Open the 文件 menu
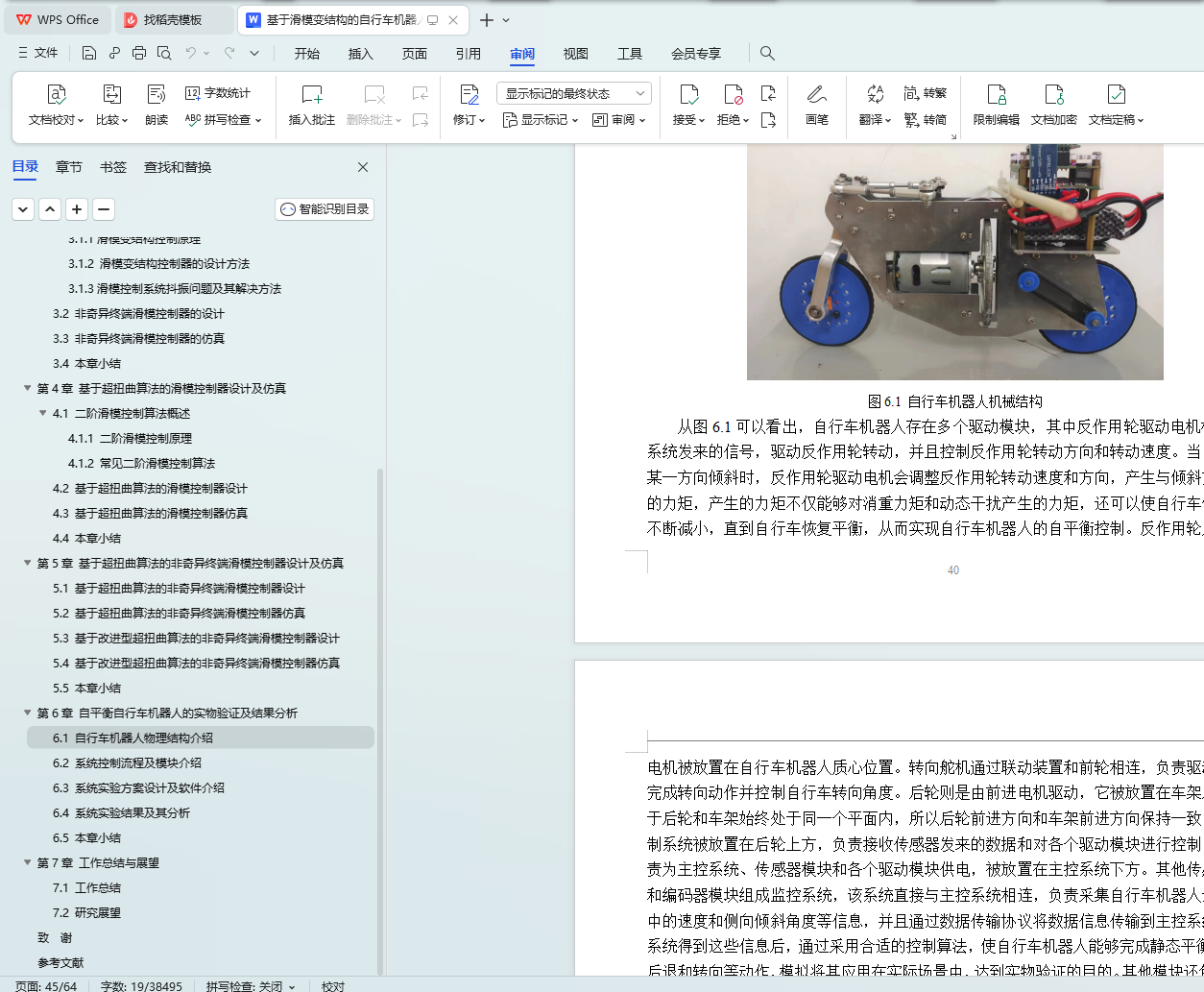Image resolution: width=1204 pixels, height=992 pixels. (x=38, y=53)
